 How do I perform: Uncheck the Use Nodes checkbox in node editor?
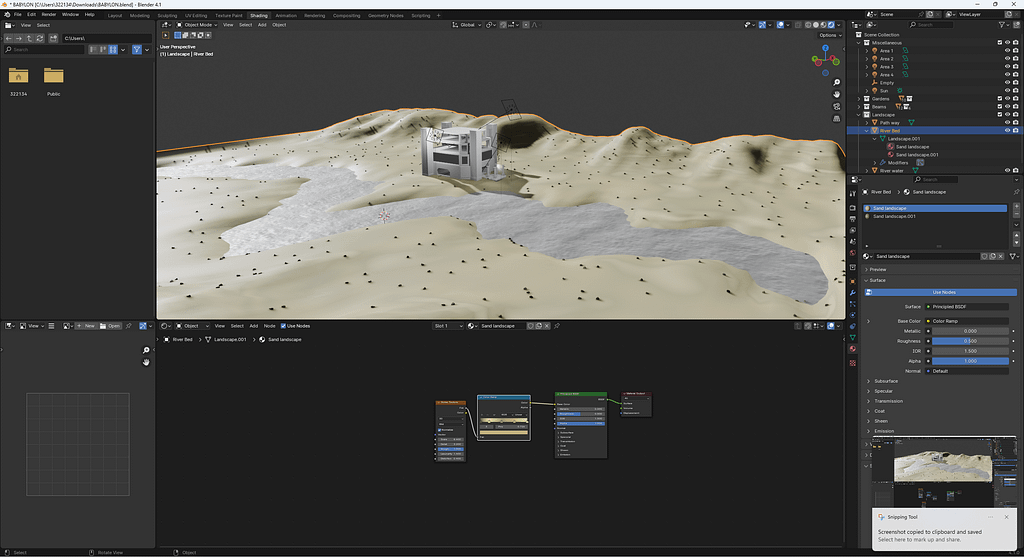coord(284,326)
